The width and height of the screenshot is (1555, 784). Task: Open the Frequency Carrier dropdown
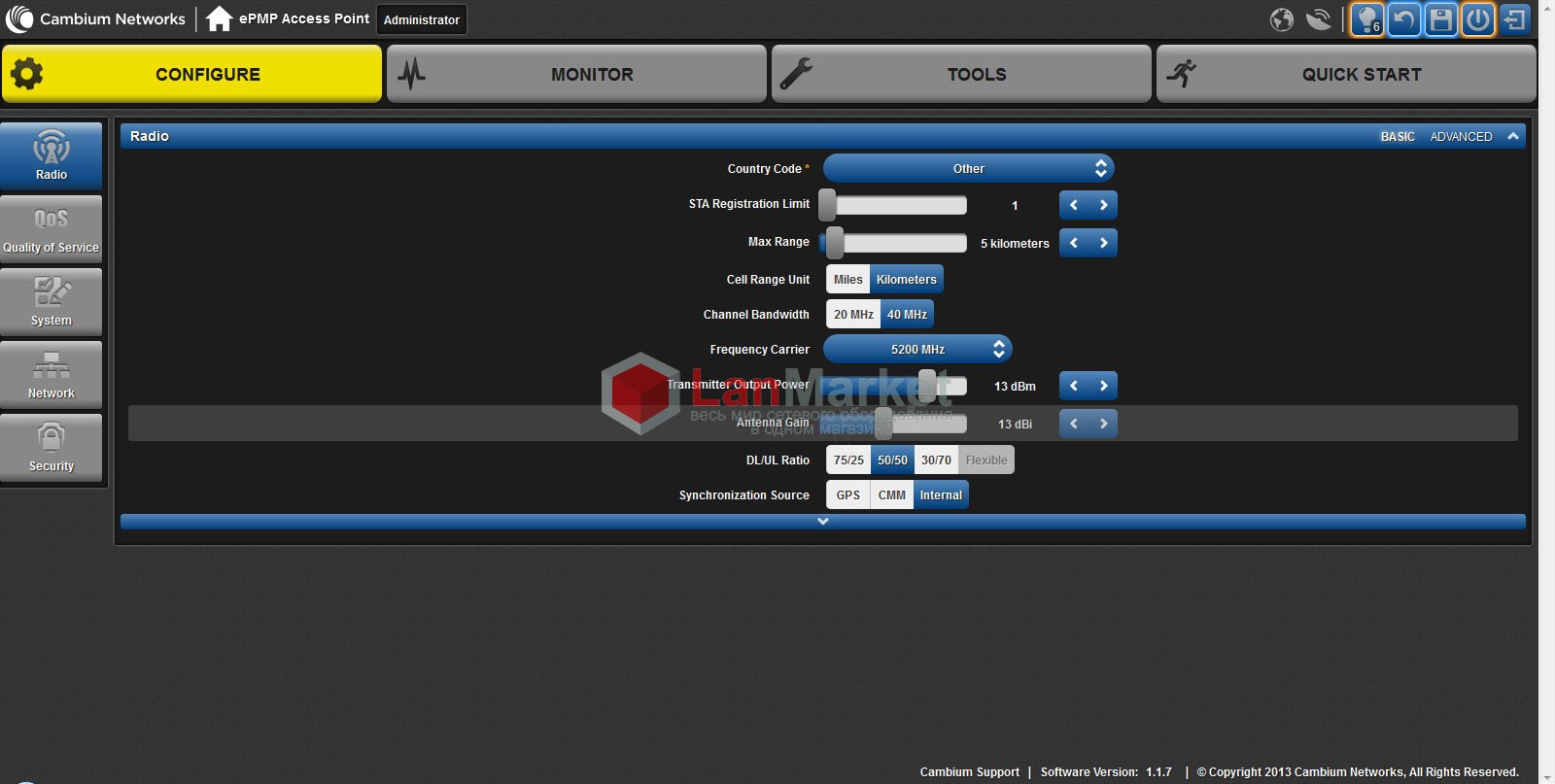pos(917,350)
